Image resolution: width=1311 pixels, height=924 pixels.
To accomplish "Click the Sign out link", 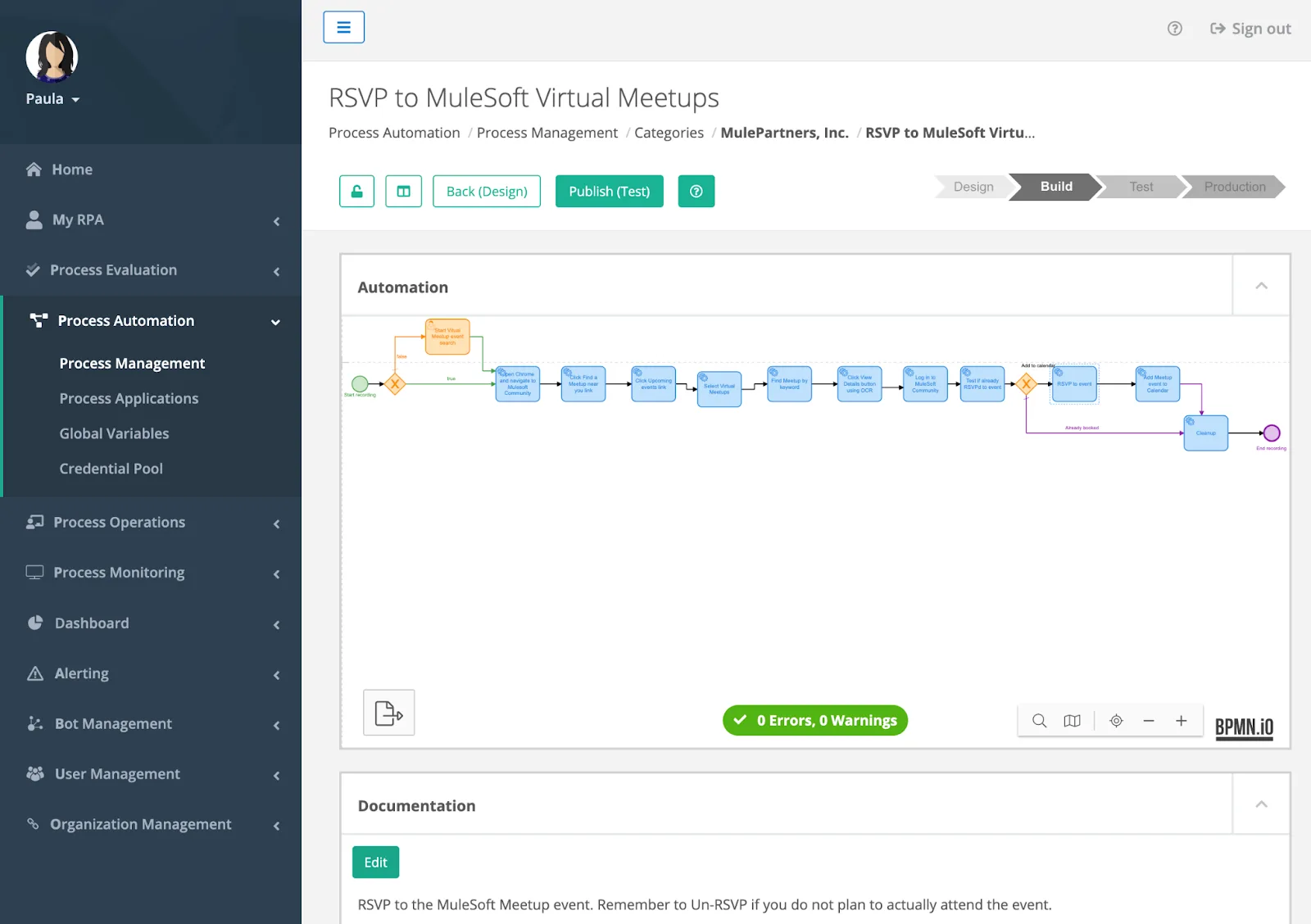I will tap(1250, 29).
